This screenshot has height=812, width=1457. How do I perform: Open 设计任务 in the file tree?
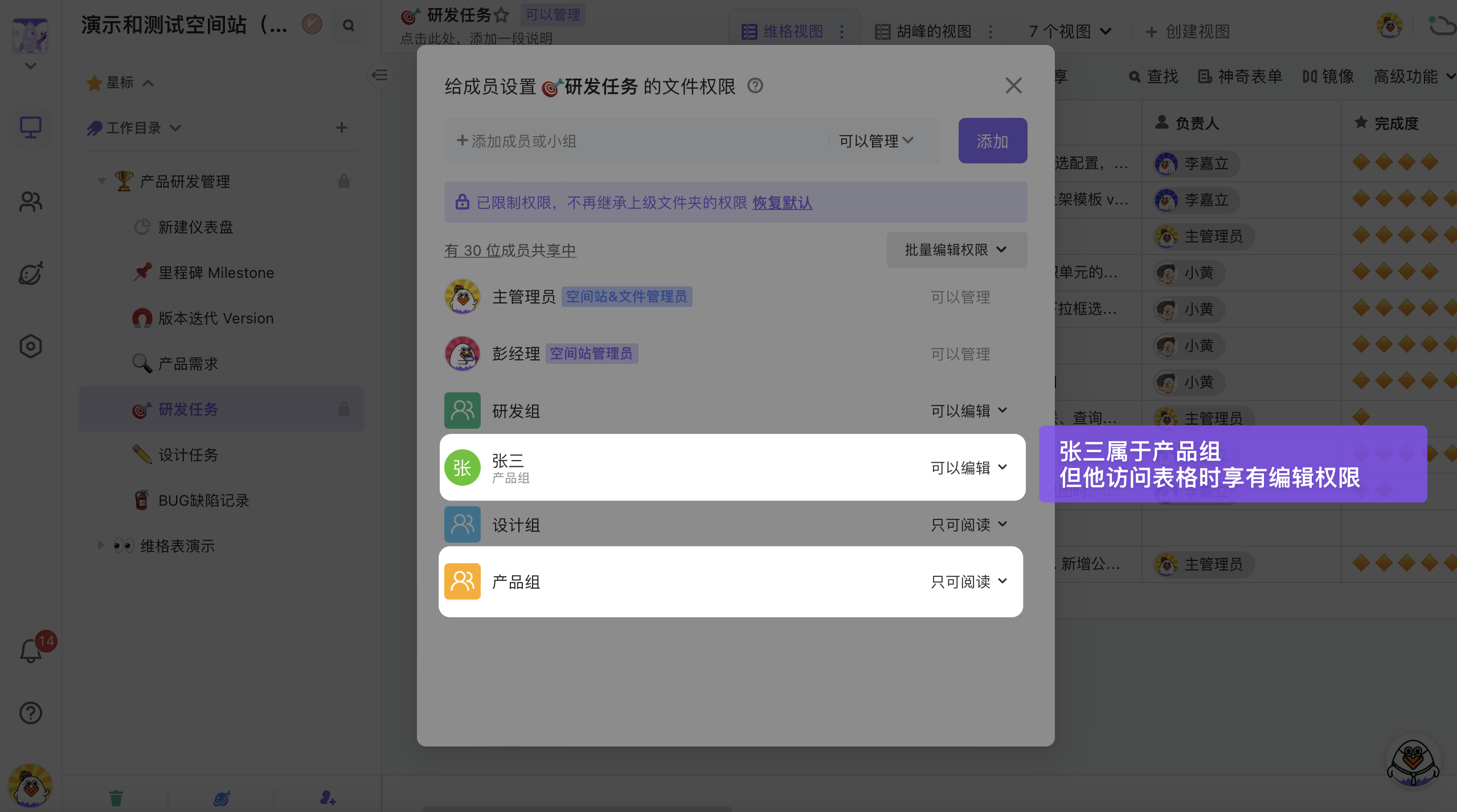tap(188, 455)
